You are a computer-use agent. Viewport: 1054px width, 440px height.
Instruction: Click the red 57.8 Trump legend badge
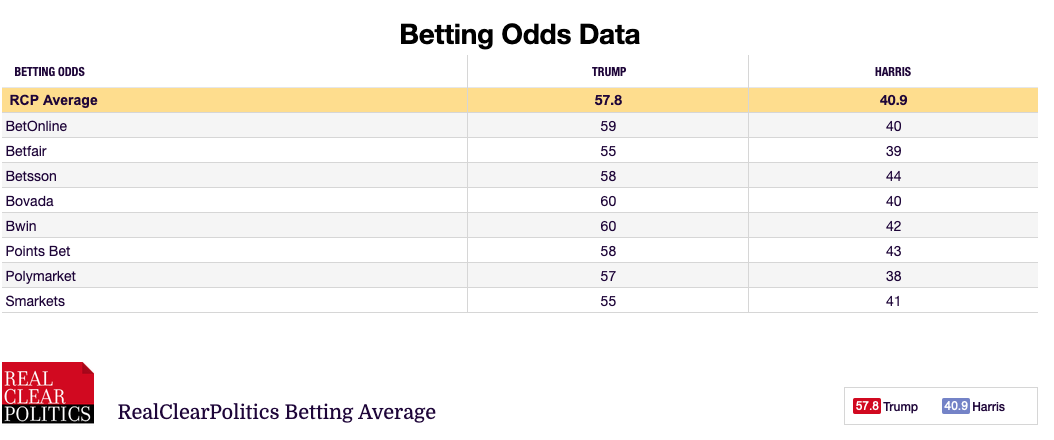[x=866, y=406]
